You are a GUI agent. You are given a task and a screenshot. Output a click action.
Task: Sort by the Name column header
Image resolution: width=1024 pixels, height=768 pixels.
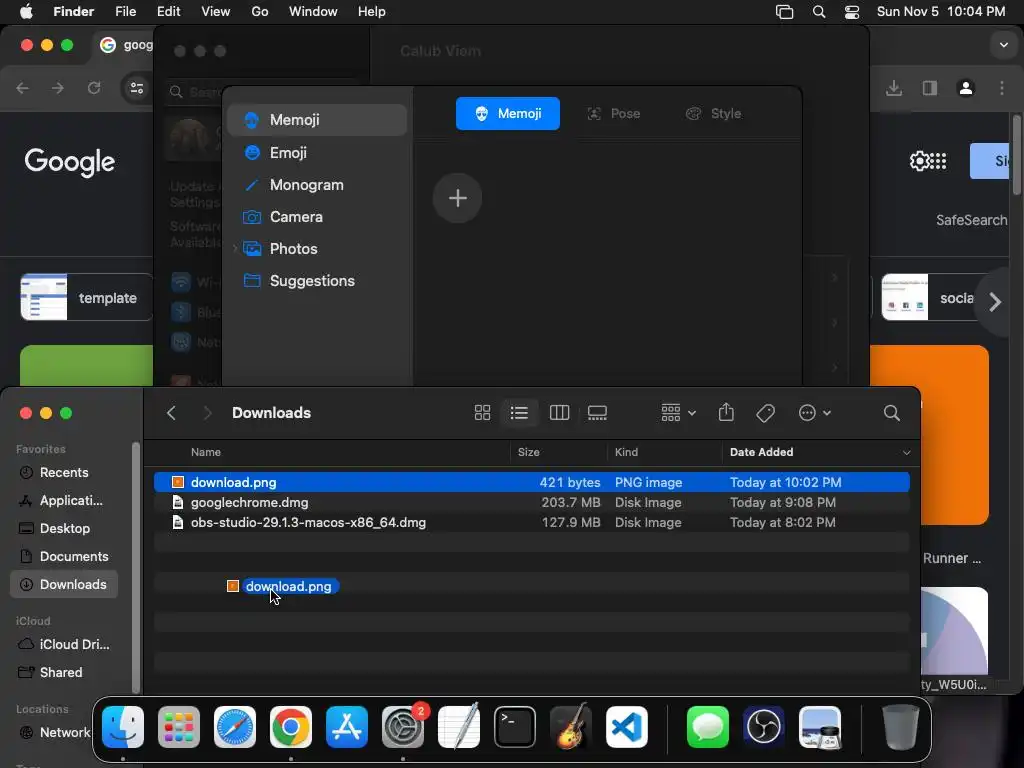coord(206,452)
